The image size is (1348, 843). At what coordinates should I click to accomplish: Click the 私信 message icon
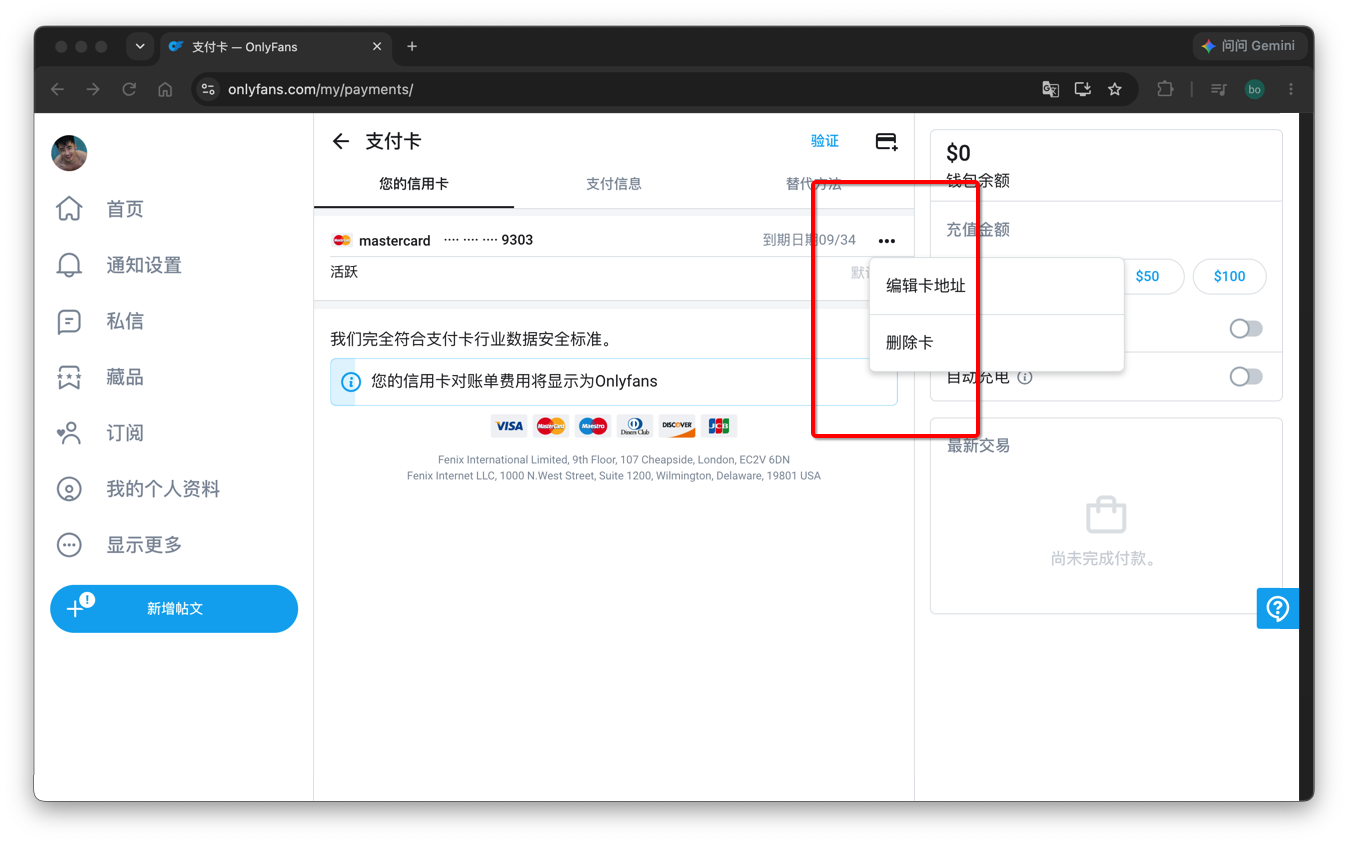69,321
